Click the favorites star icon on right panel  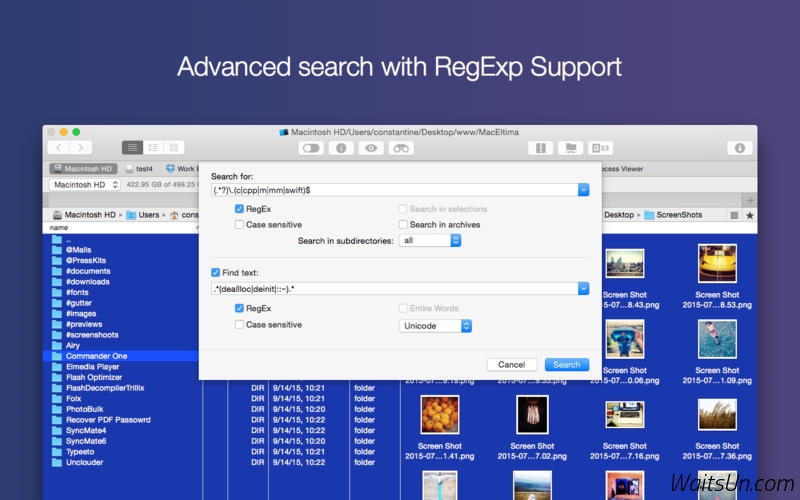[x=750, y=215]
